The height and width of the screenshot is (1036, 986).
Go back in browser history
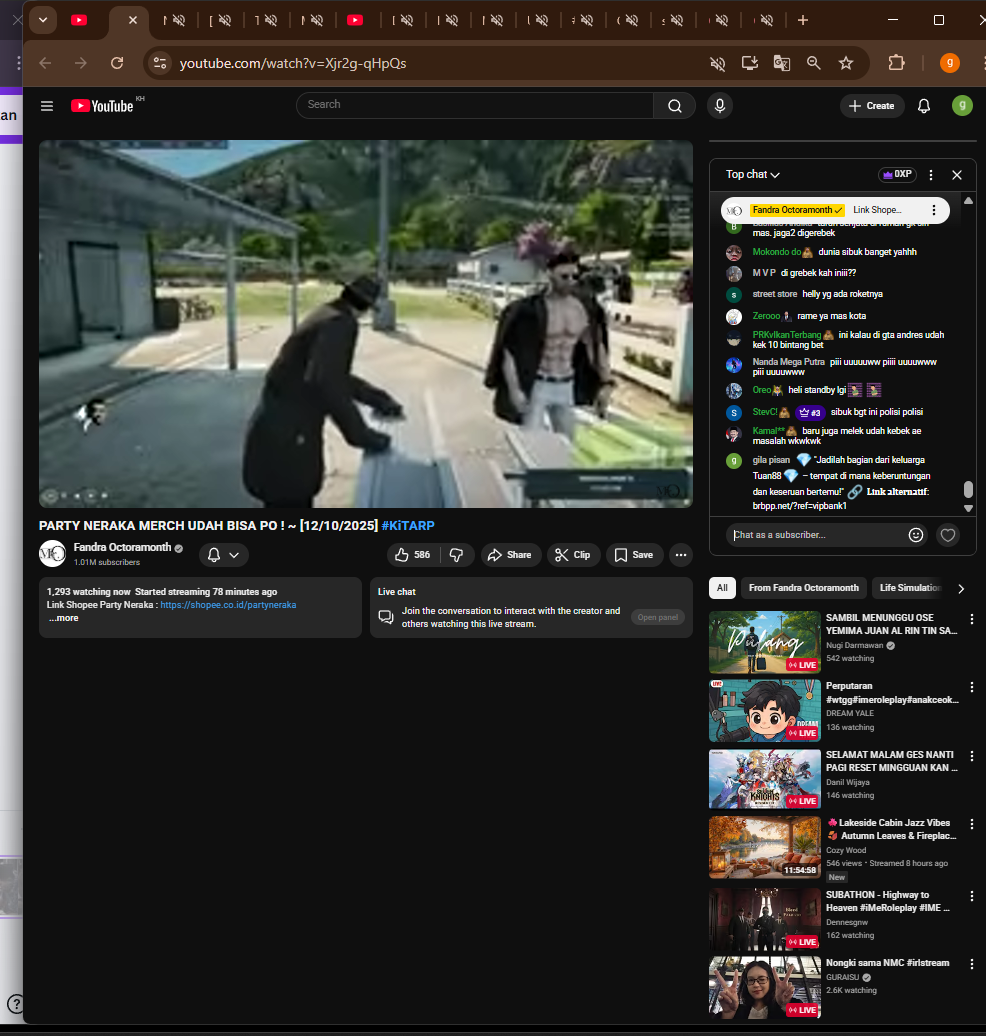(46, 63)
